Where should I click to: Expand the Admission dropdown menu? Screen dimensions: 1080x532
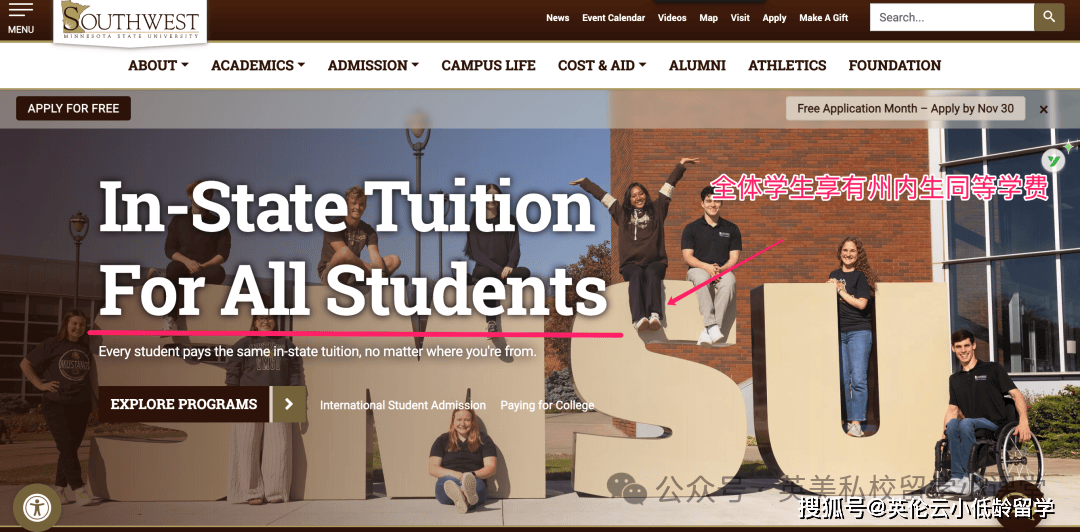click(x=373, y=65)
